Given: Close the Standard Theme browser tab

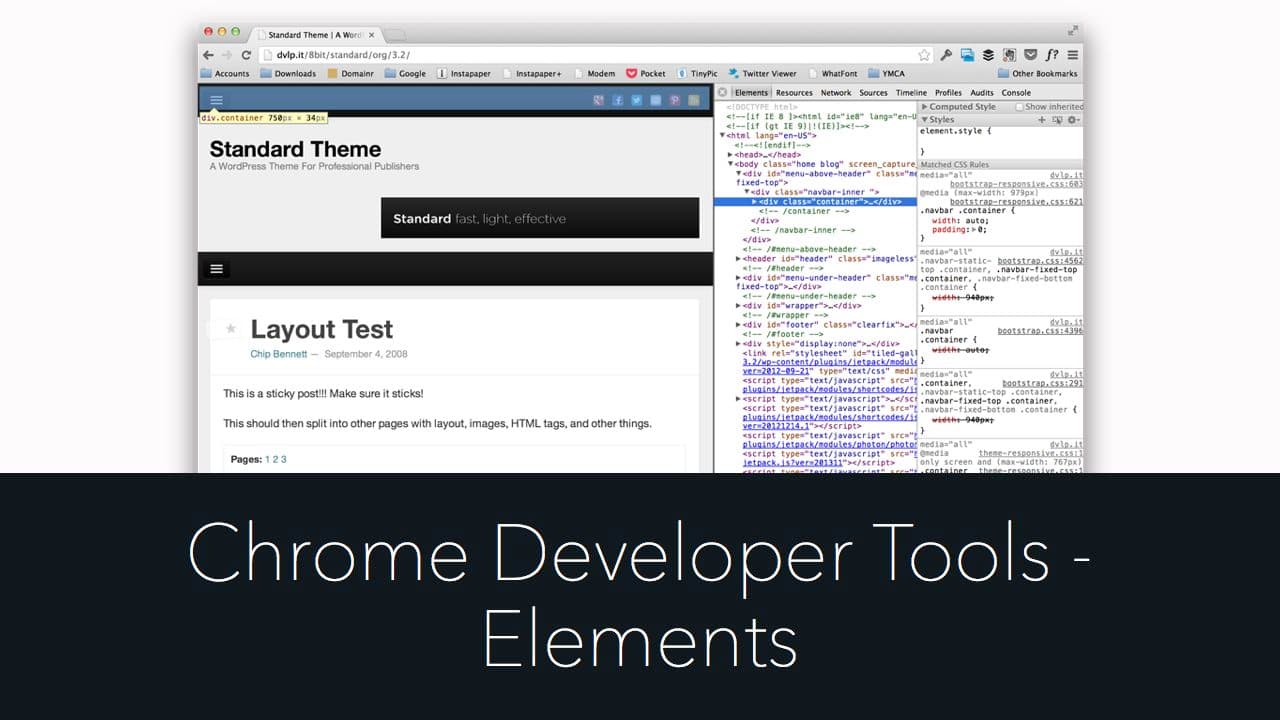Looking at the screenshot, I should [x=372, y=34].
